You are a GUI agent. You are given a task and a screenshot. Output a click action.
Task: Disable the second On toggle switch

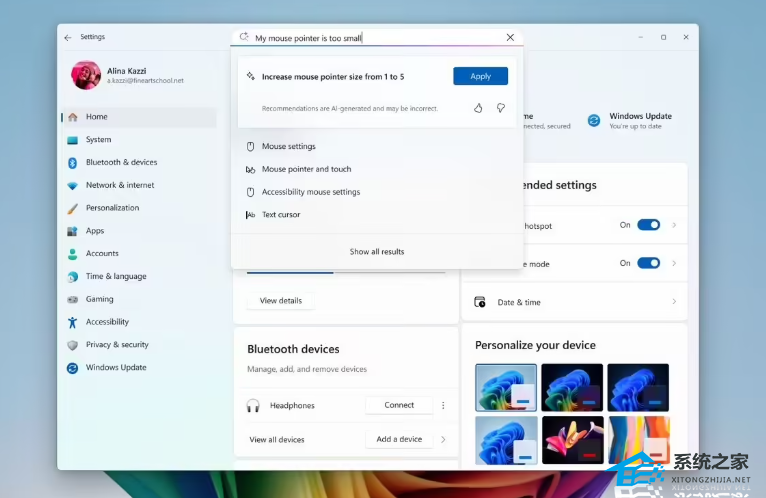tap(648, 263)
